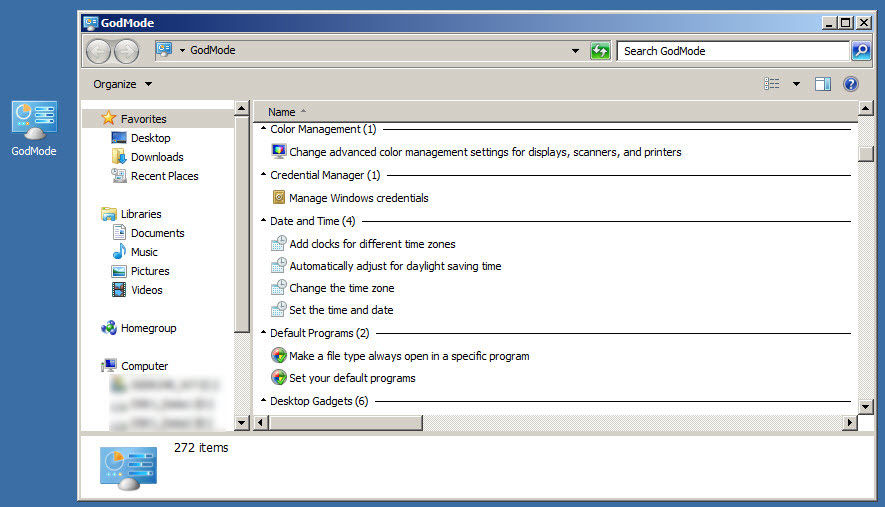The height and width of the screenshot is (507, 885).
Task: Click the Back navigation arrow button
Action: tap(98, 51)
